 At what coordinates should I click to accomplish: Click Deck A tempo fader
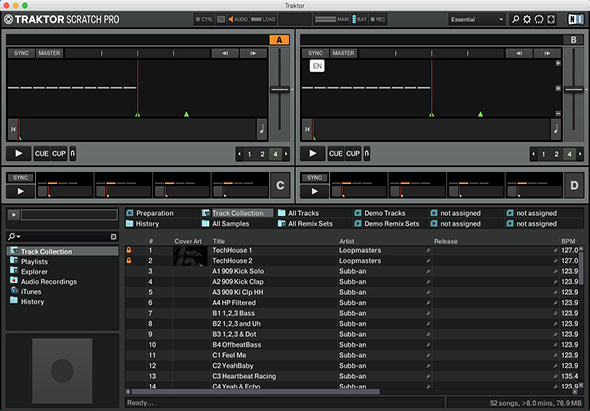280,90
